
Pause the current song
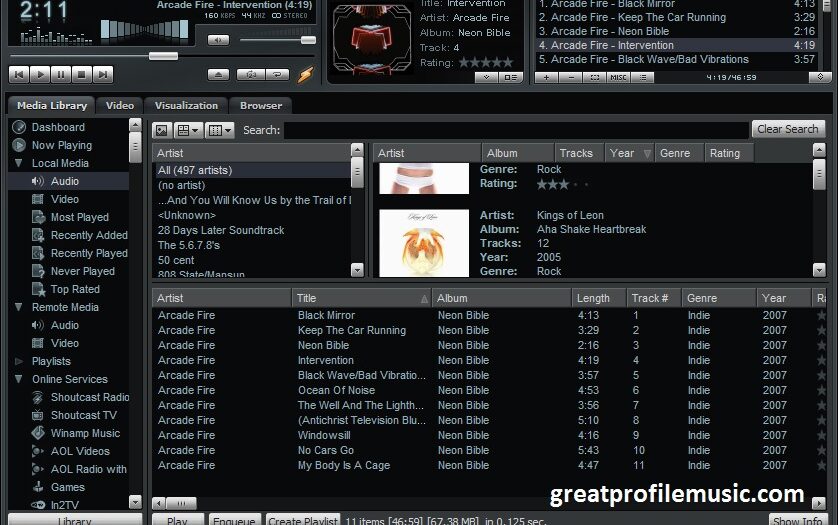[60, 74]
